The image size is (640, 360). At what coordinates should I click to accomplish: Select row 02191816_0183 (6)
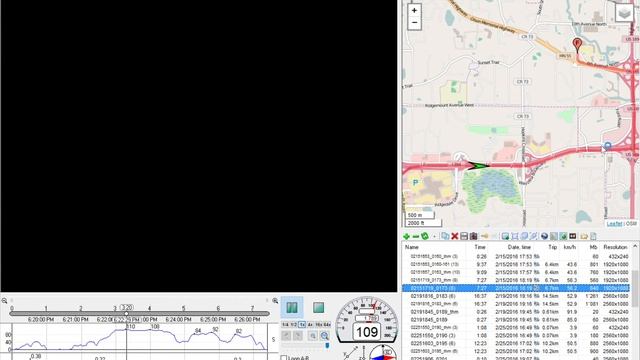[x=516, y=296]
